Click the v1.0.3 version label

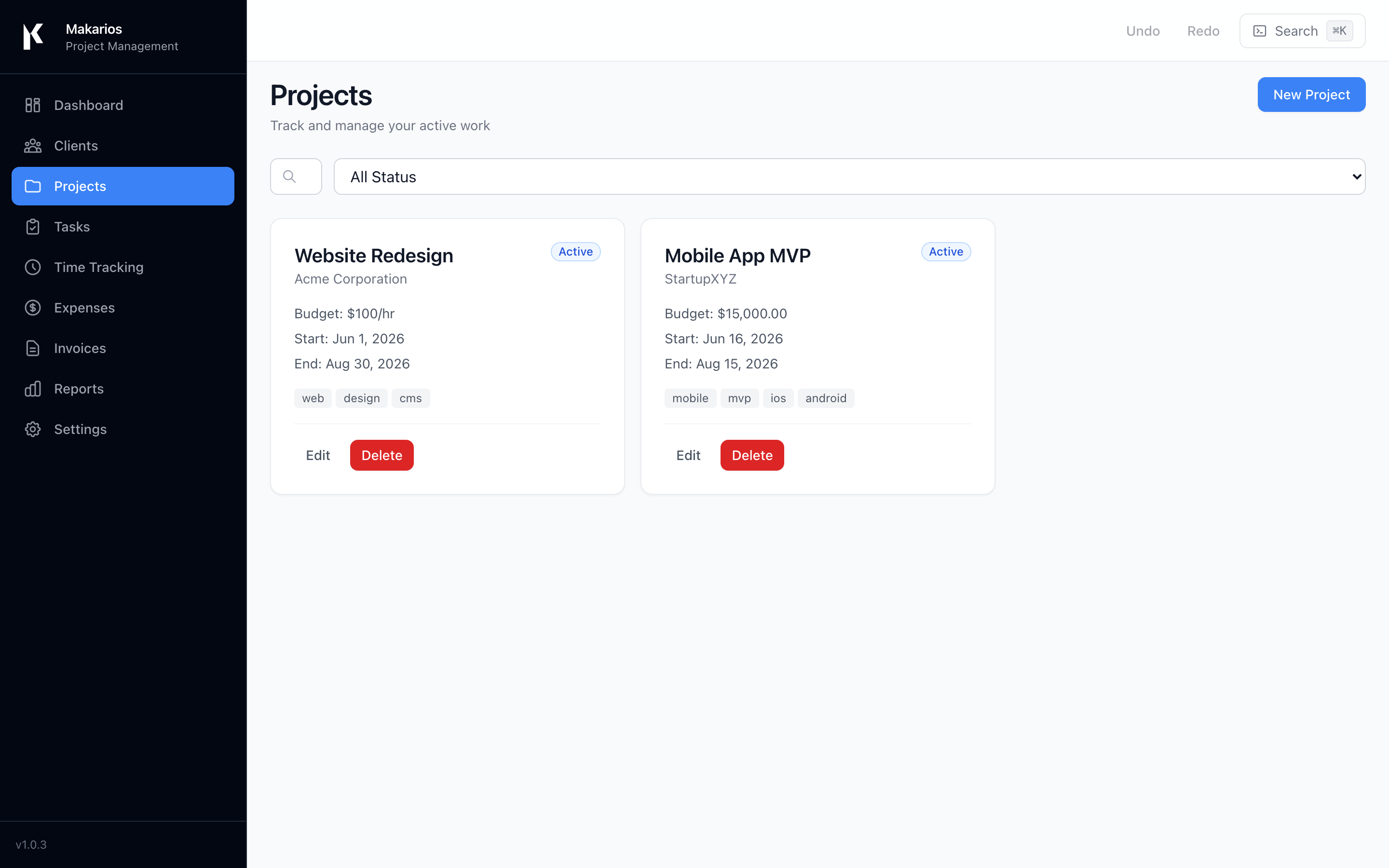tap(31, 844)
